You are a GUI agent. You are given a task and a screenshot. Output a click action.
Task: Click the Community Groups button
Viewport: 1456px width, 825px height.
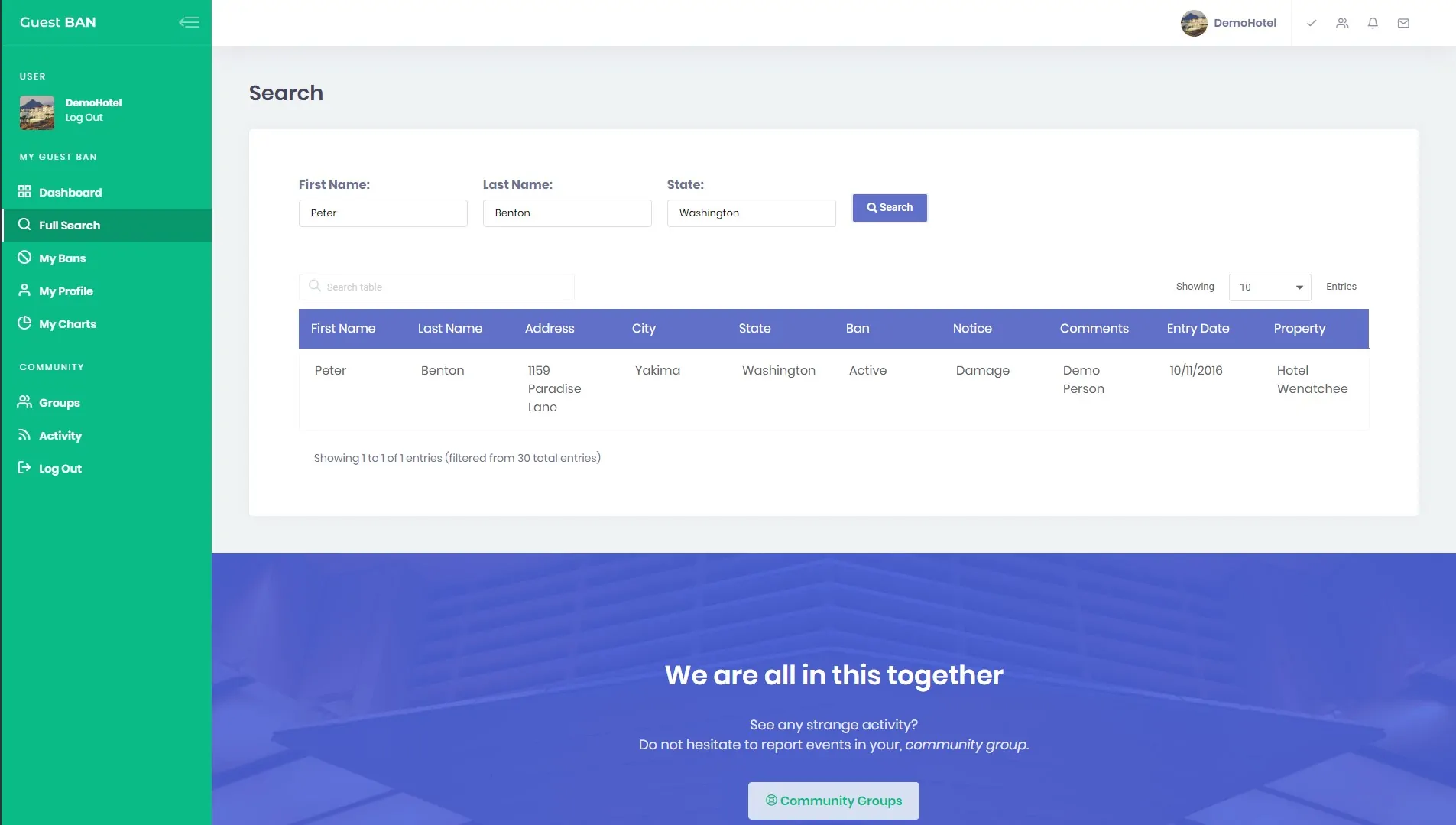click(833, 801)
